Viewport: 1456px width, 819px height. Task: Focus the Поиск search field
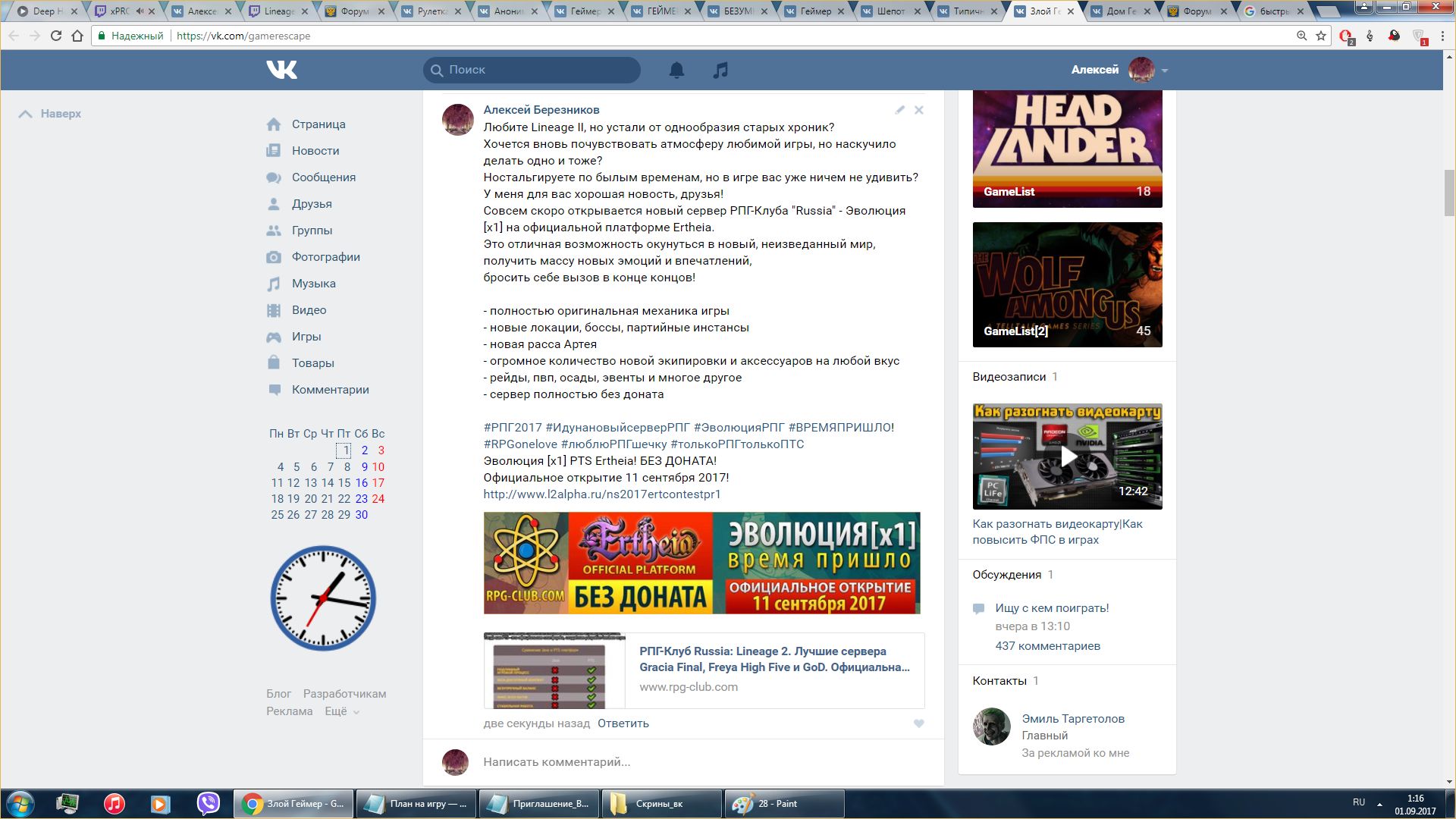coord(532,70)
